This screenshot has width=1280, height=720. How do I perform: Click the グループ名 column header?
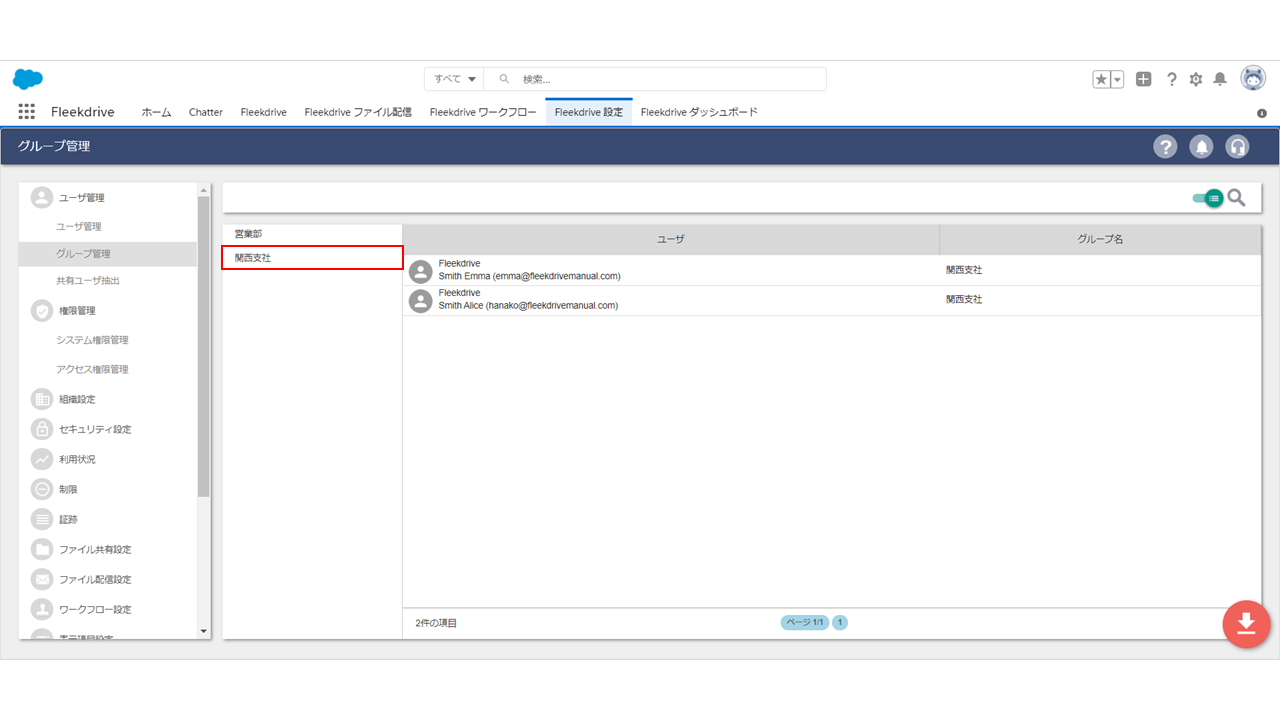pos(1100,239)
